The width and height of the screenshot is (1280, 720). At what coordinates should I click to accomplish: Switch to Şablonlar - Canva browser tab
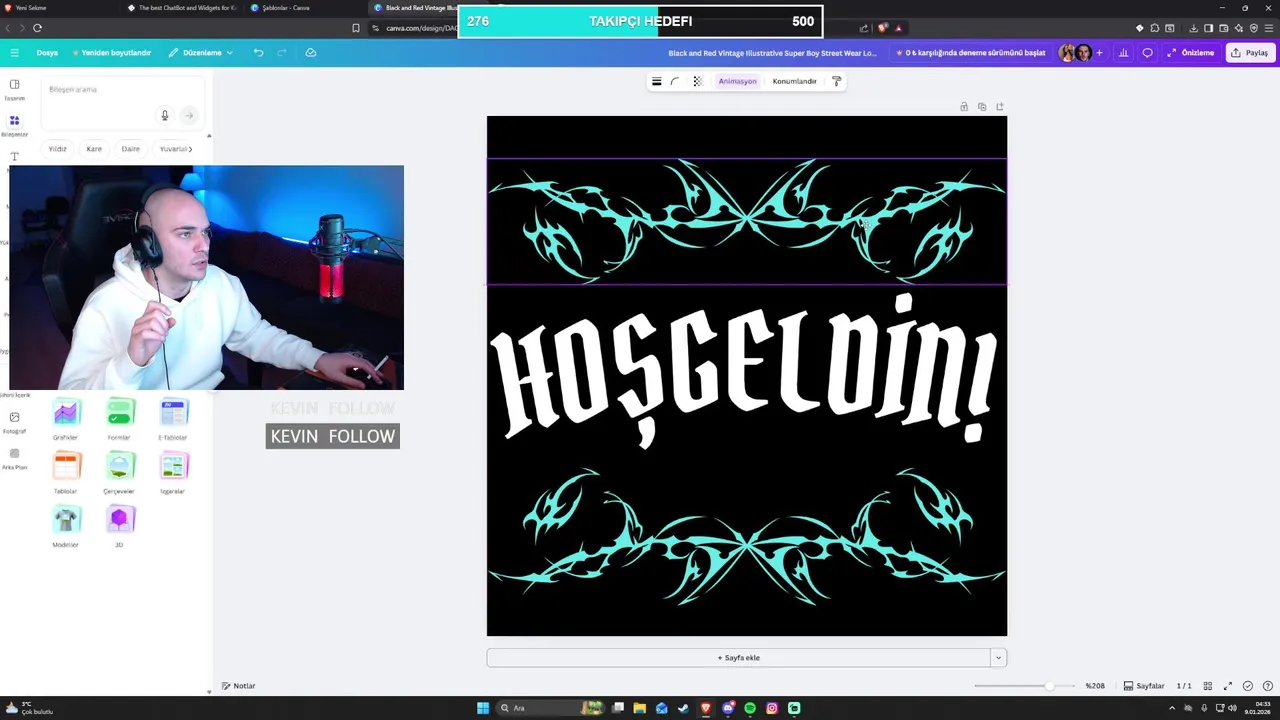286,8
